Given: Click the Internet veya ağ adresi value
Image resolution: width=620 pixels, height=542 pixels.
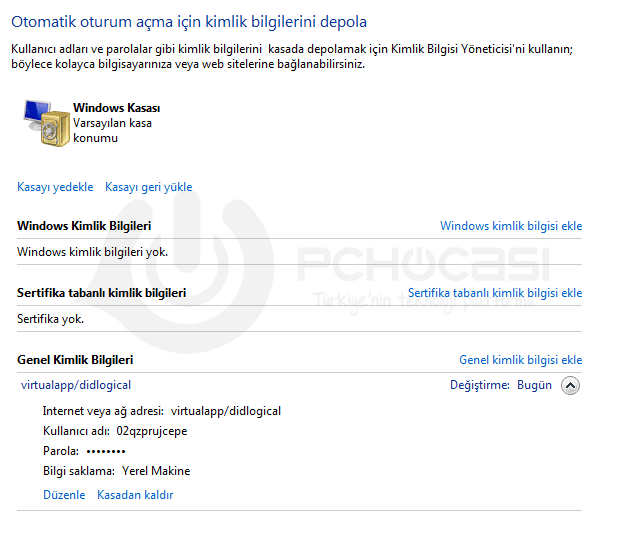Looking at the screenshot, I should [x=226, y=411].
